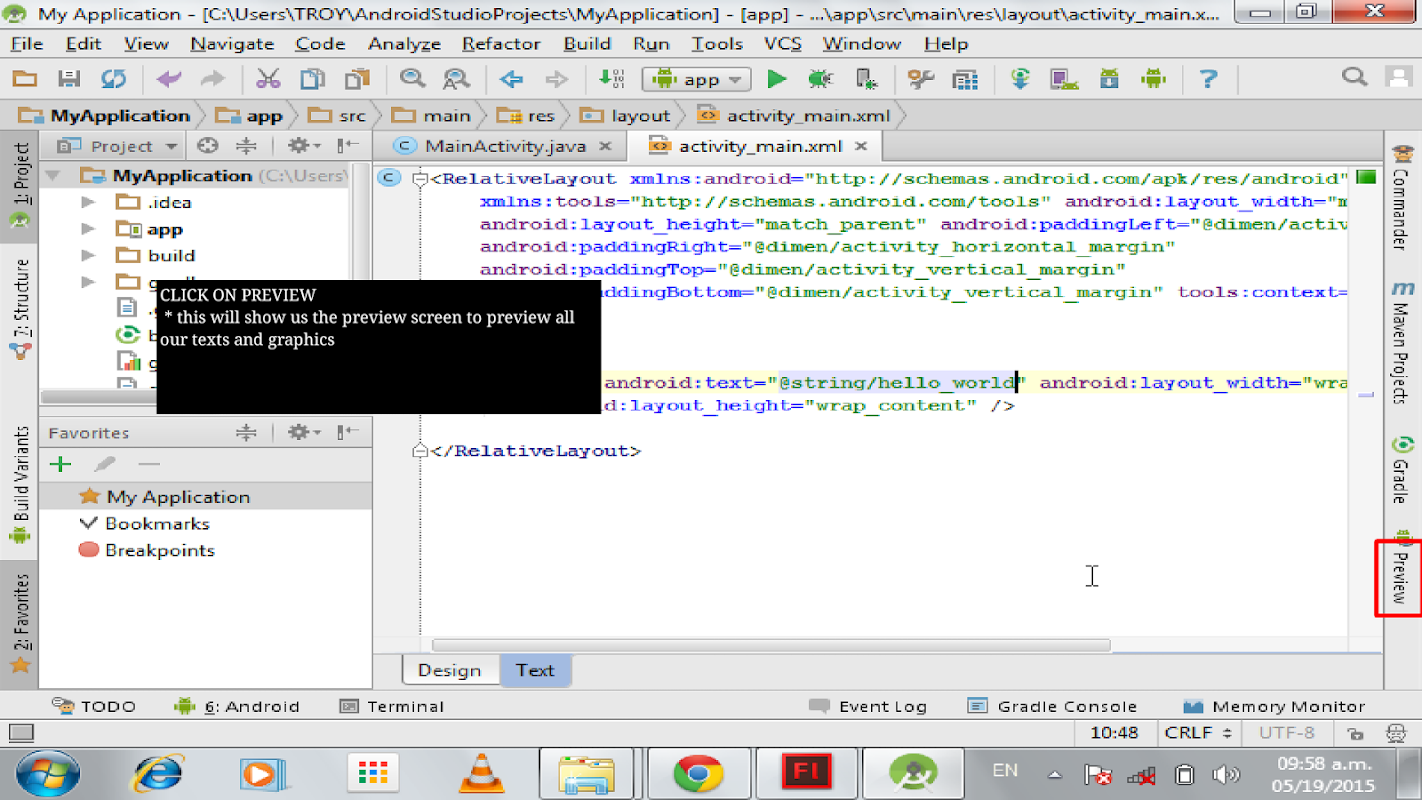Expand the build folder node
The height and width of the screenshot is (800, 1422).
pos(89,255)
